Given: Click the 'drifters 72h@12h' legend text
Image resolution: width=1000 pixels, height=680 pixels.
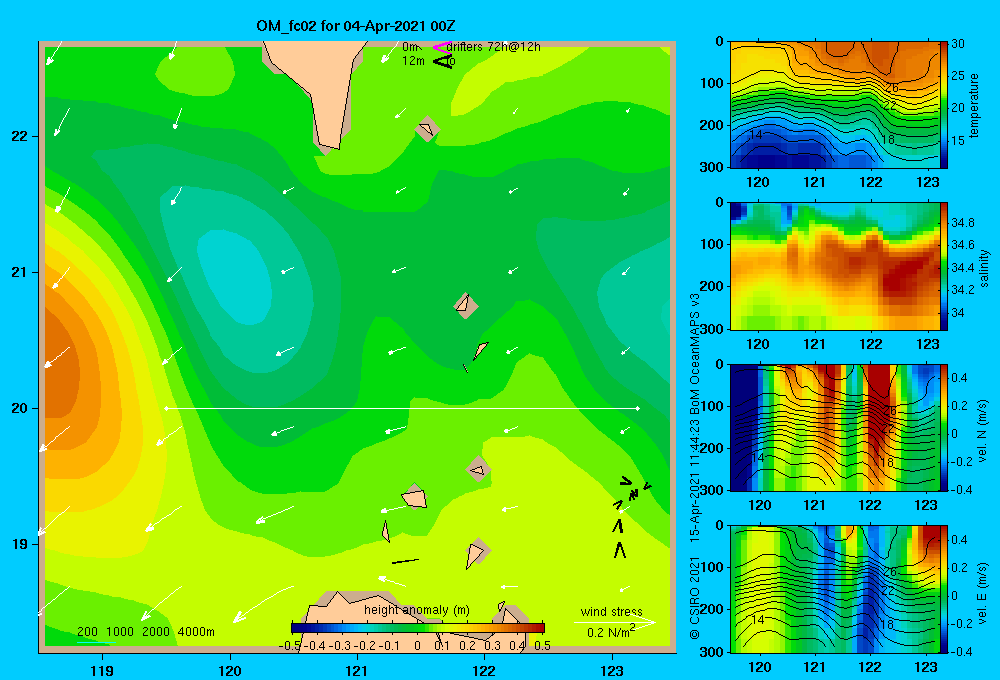Looking at the screenshot, I should click(x=494, y=47).
